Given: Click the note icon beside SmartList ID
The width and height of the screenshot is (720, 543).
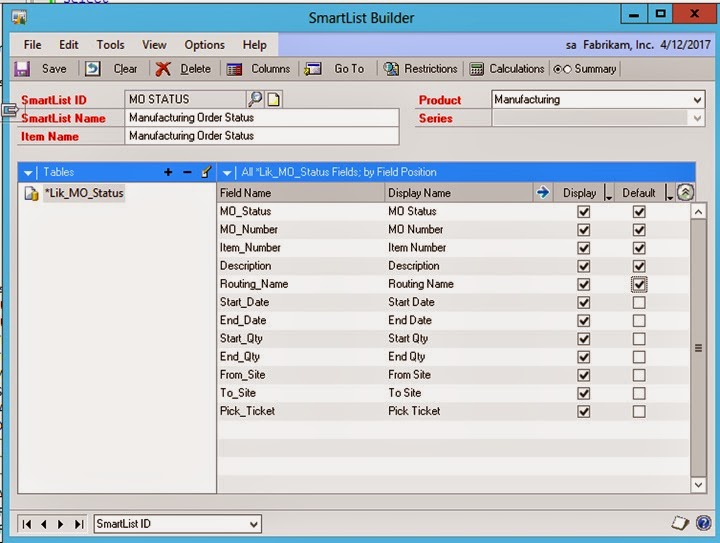Looking at the screenshot, I should click(x=274, y=99).
